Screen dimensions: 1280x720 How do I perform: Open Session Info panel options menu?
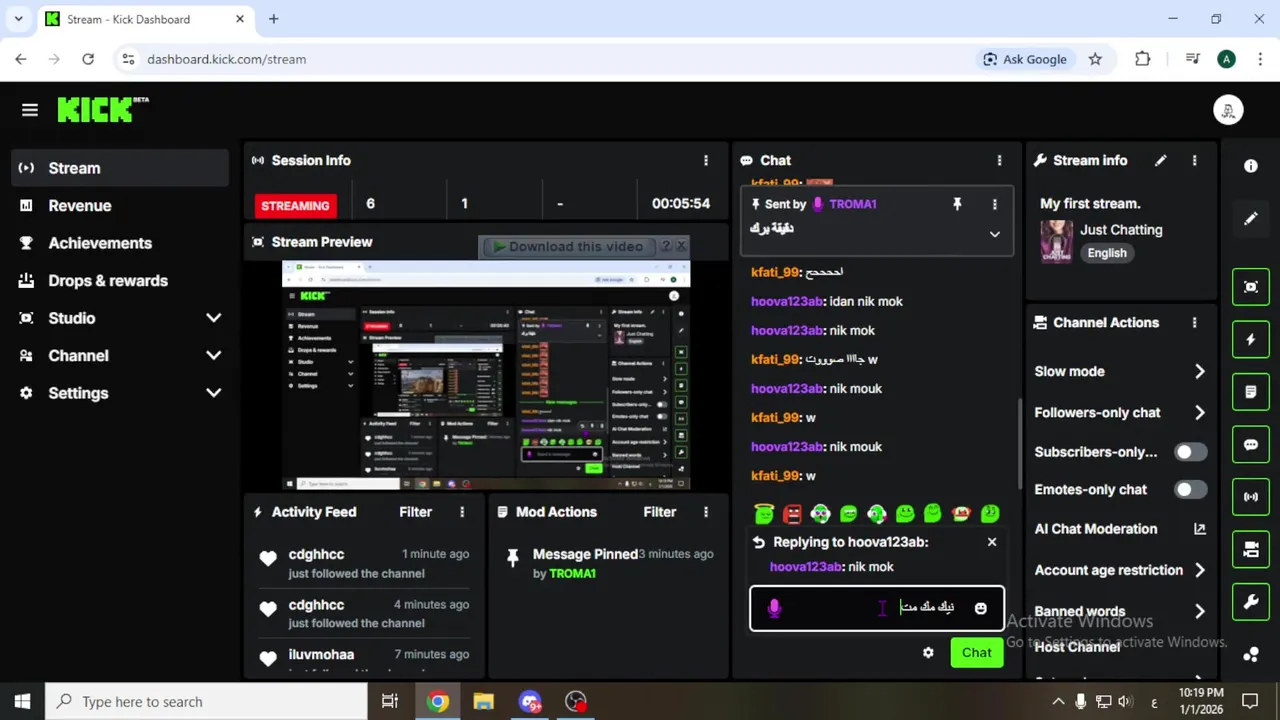[x=706, y=160]
